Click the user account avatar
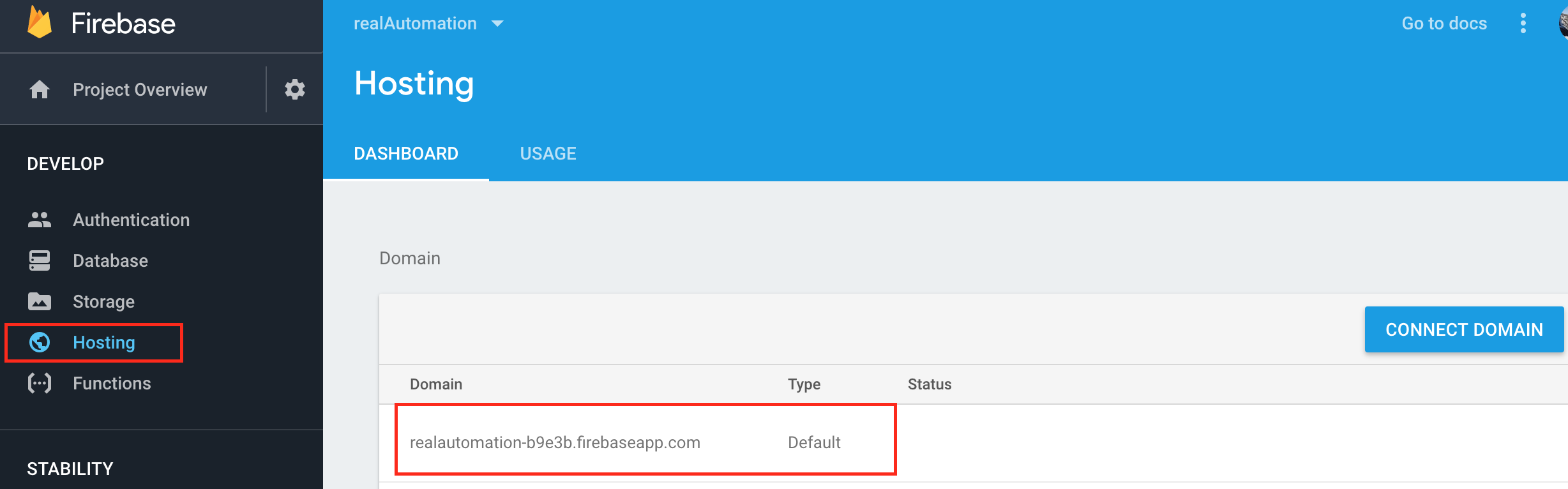This screenshot has height=489, width=1568. click(x=1563, y=23)
